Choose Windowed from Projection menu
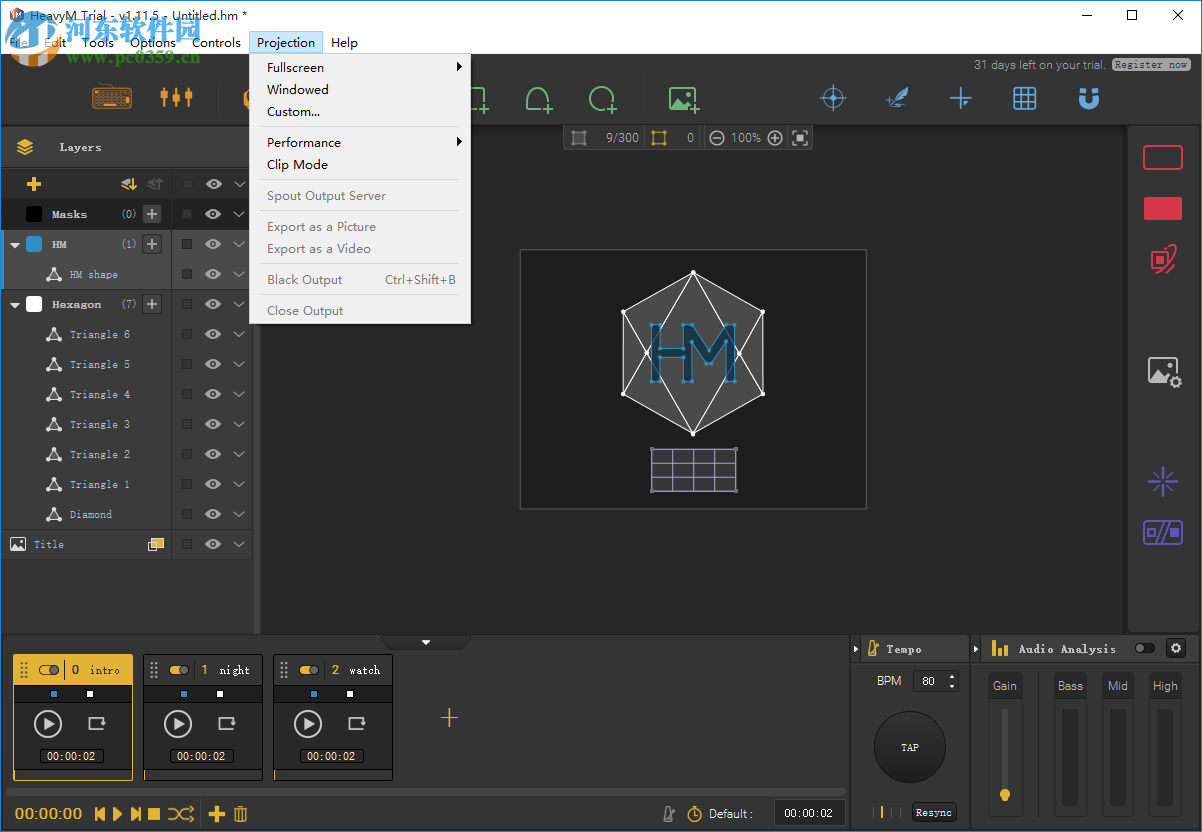Viewport: 1202px width, 832px height. 298,90
